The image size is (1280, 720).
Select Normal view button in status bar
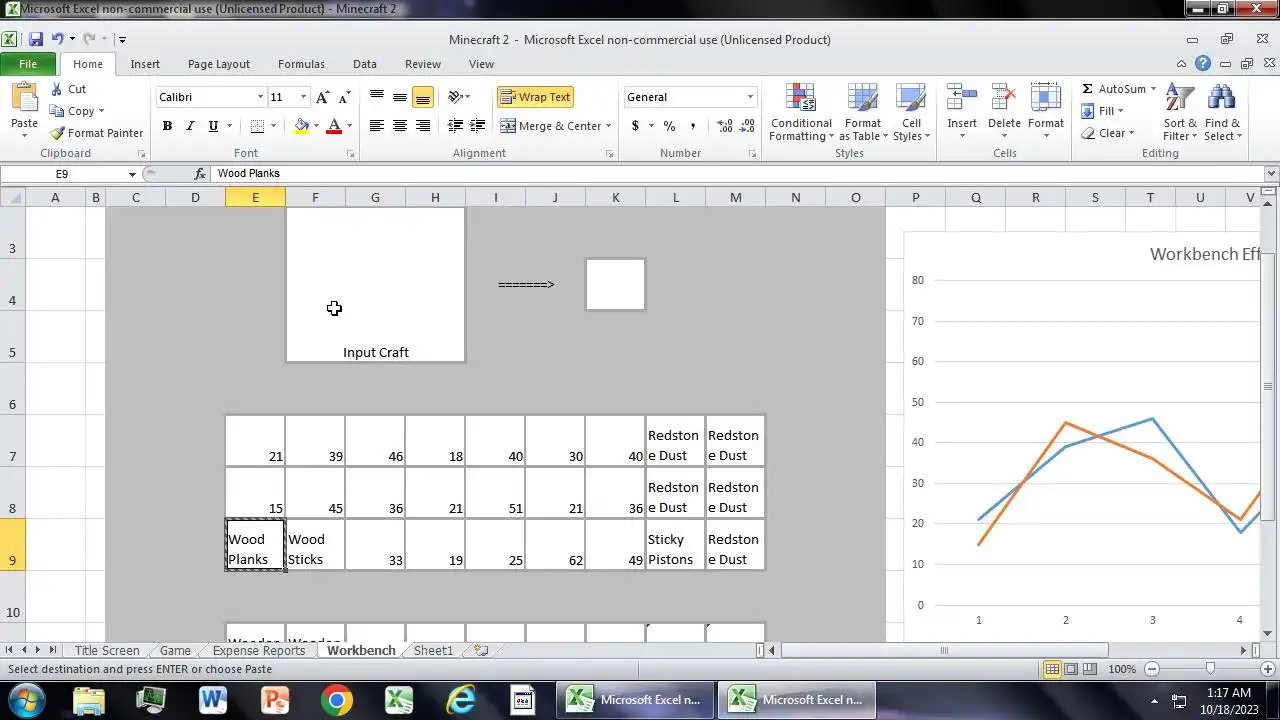pyautogui.click(x=1052, y=669)
